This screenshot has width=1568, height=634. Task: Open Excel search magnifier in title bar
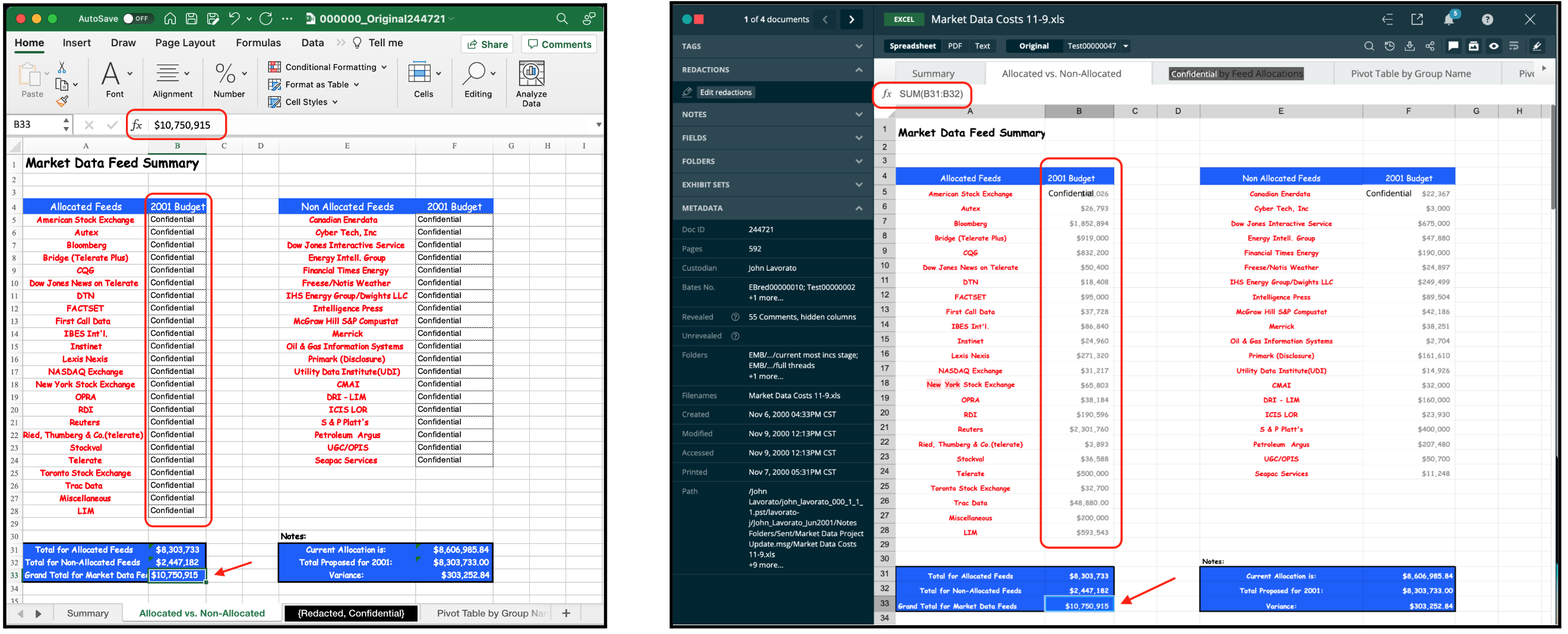[562, 19]
